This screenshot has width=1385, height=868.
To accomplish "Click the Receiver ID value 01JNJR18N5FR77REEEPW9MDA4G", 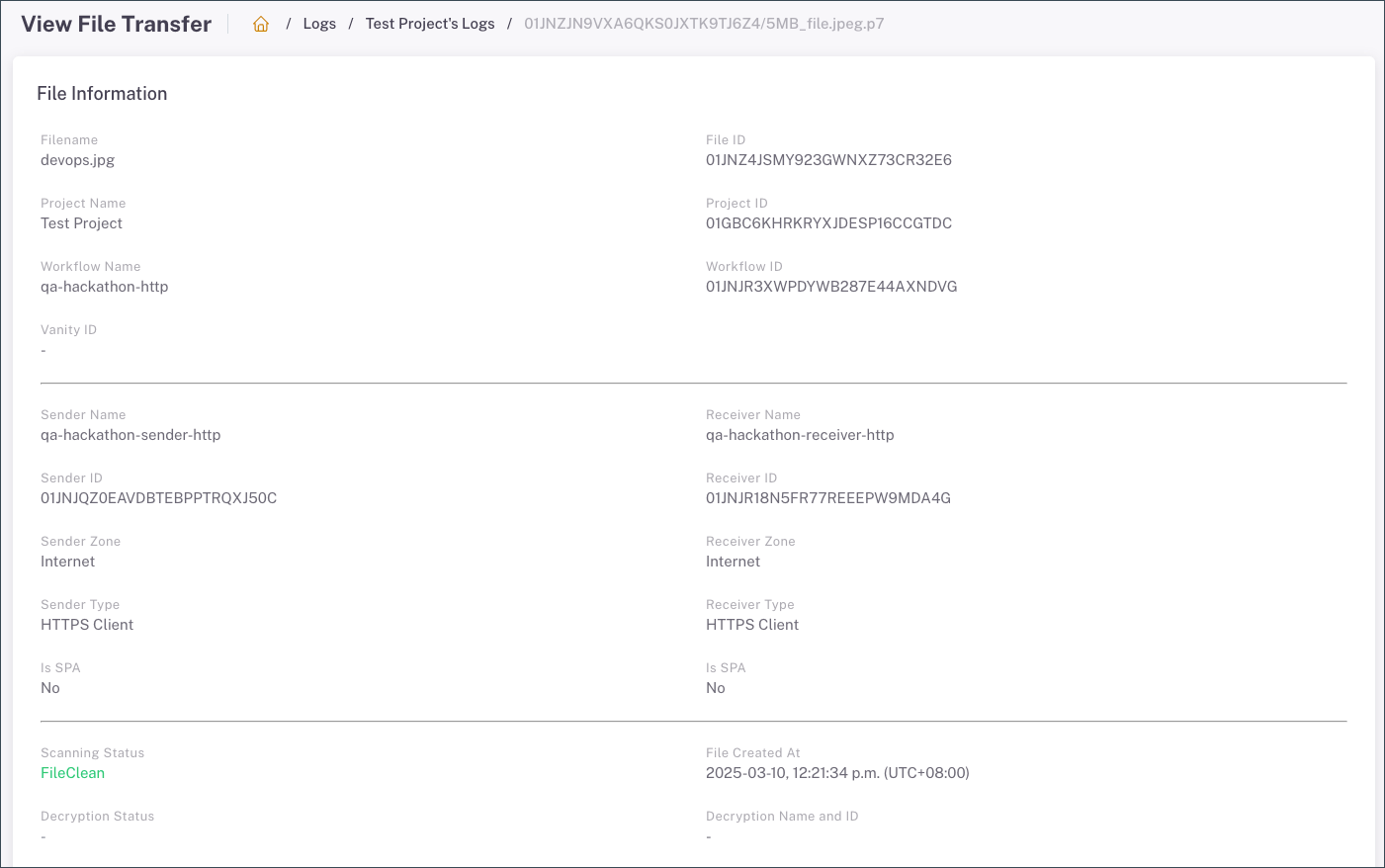I will tap(828, 498).
